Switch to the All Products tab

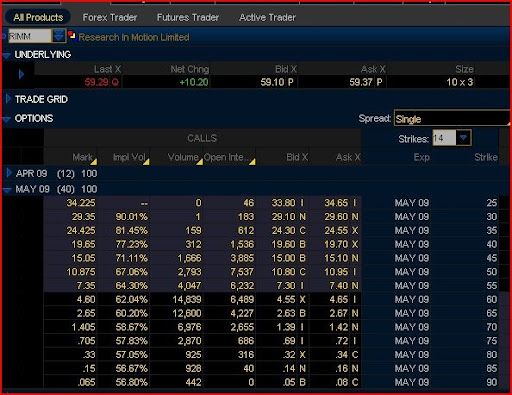[38, 17]
